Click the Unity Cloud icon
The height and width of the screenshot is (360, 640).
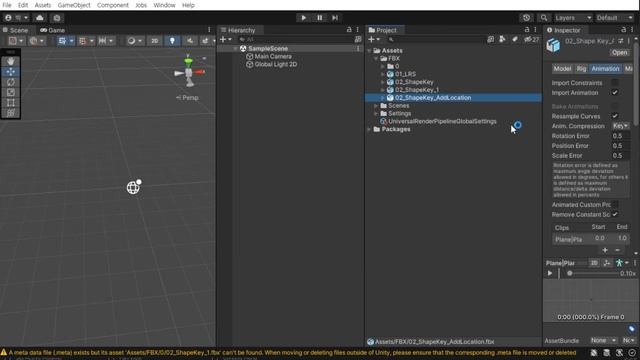[40, 18]
